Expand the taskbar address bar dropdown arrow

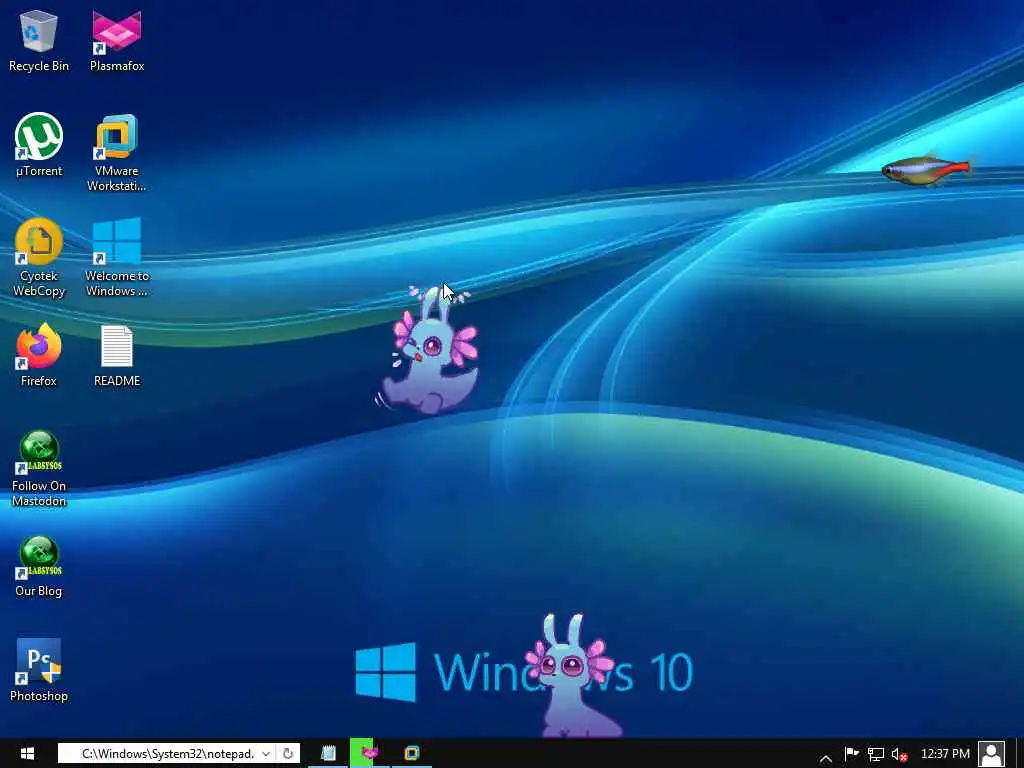coord(266,754)
